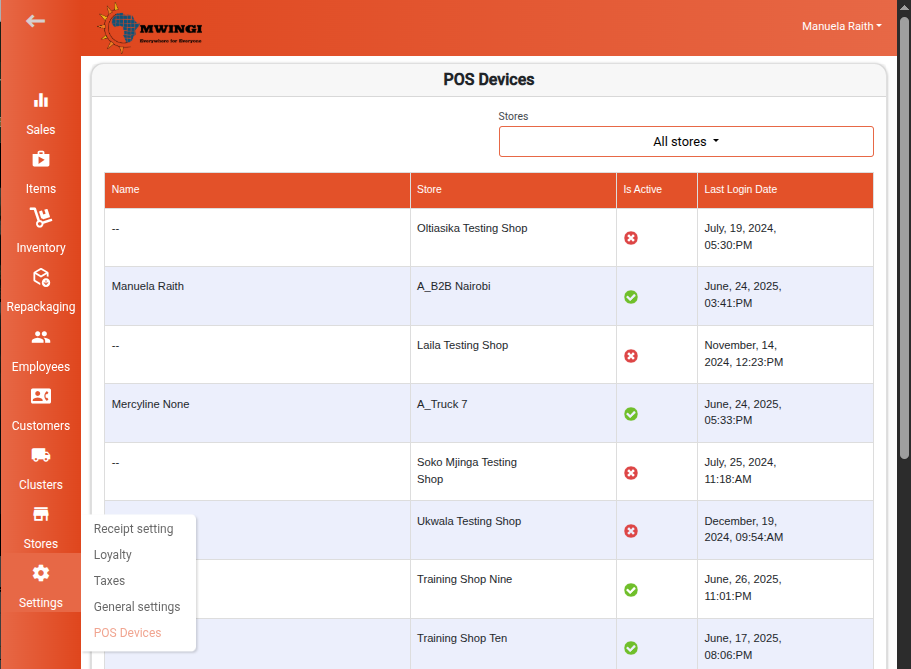Viewport: 911px width, 669px height.
Task: Click the back arrow icon
Action: (35, 22)
